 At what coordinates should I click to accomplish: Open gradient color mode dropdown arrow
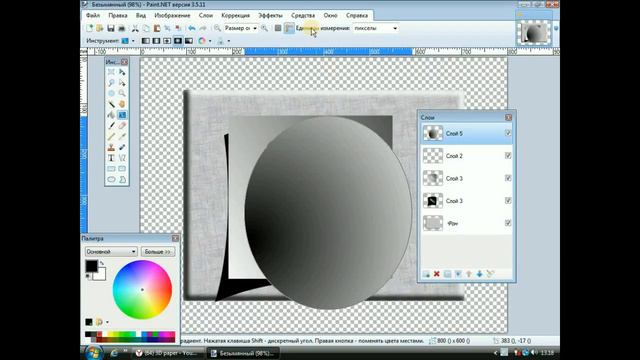click(210, 41)
